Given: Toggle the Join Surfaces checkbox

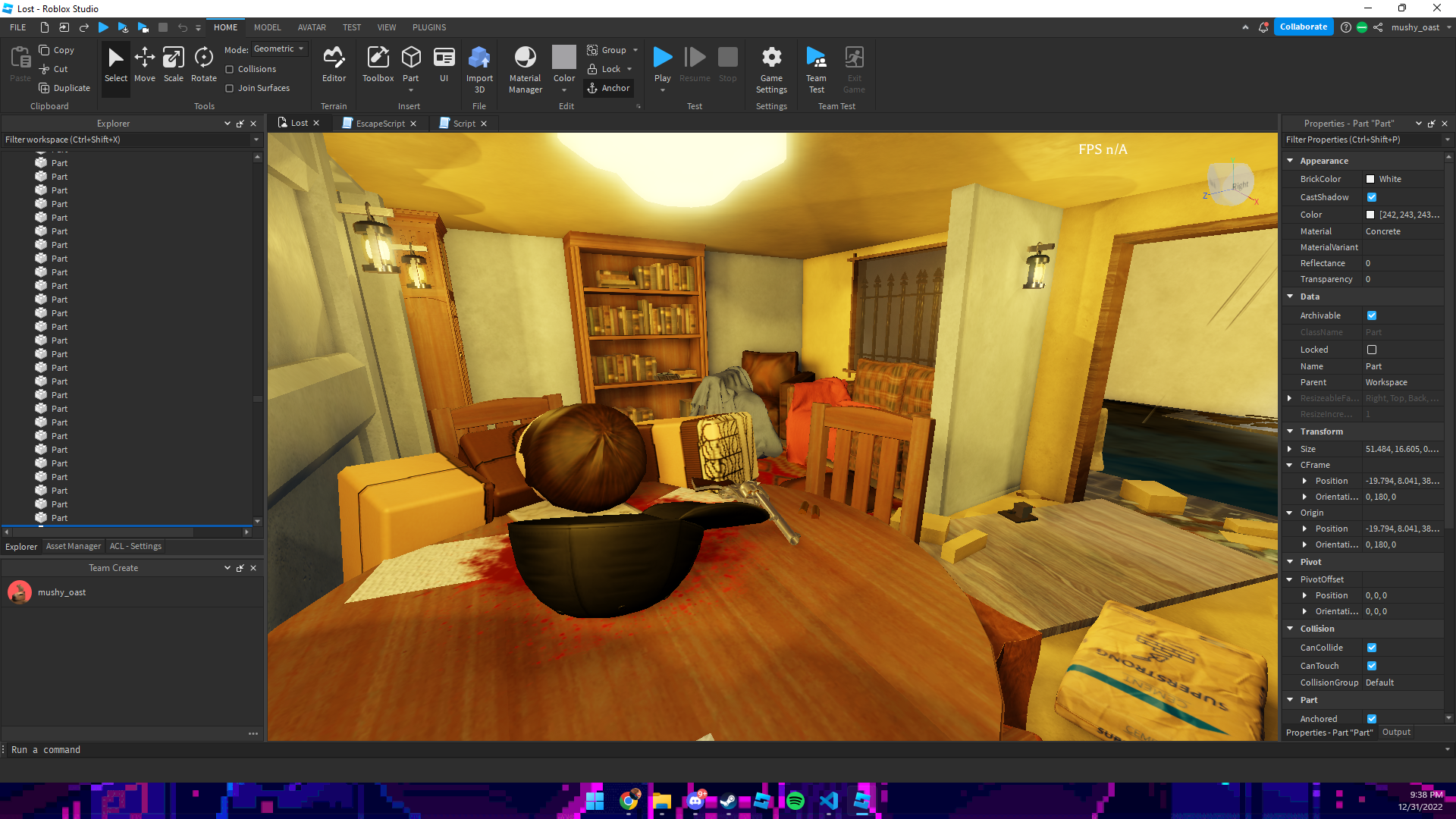Looking at the screenshot, I should click(230, 88).
